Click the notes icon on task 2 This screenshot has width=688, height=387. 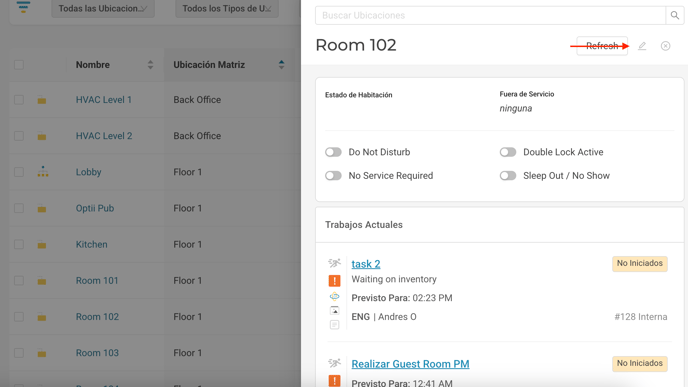[x=334, y=325]
